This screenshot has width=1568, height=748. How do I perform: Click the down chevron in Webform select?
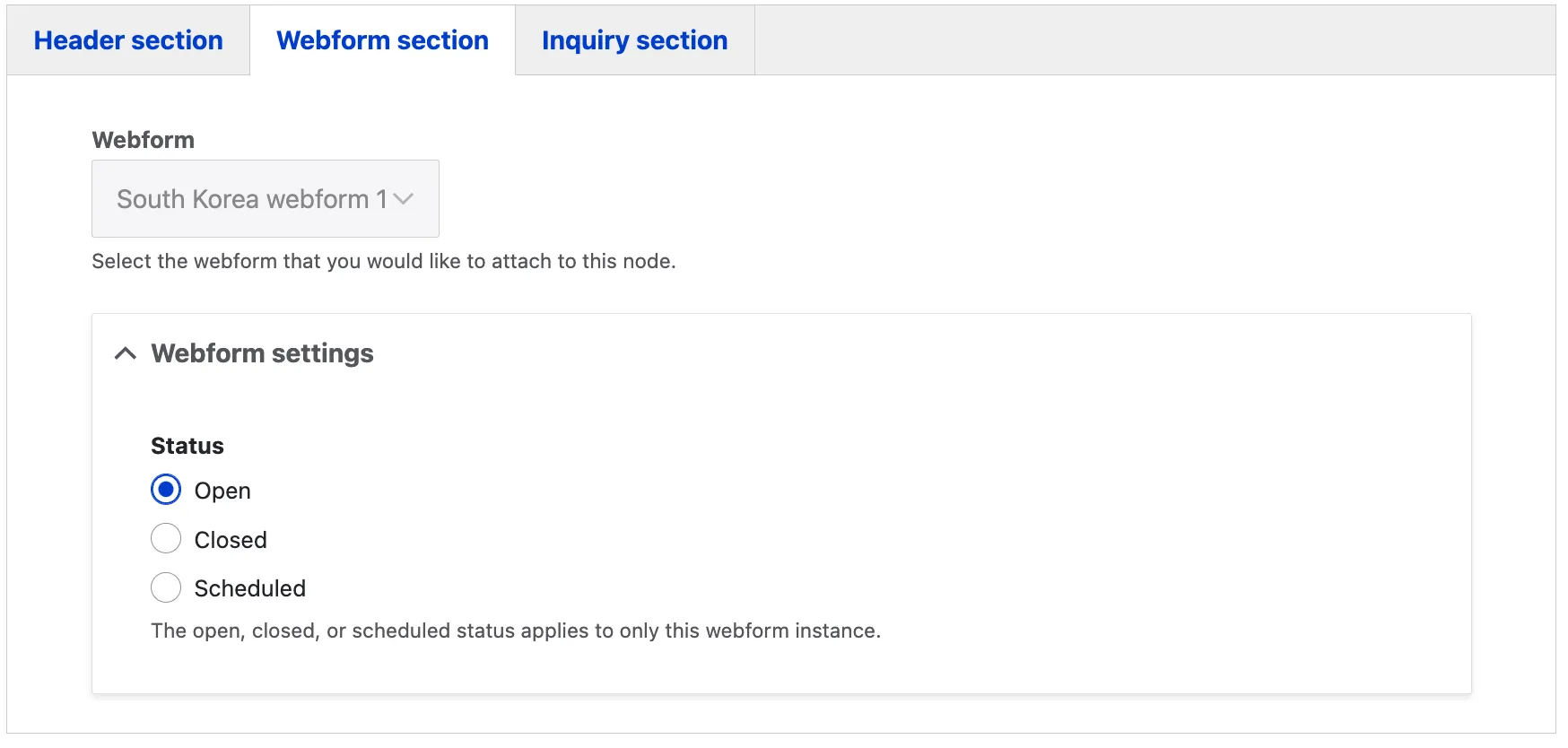(x=404, y=199)
